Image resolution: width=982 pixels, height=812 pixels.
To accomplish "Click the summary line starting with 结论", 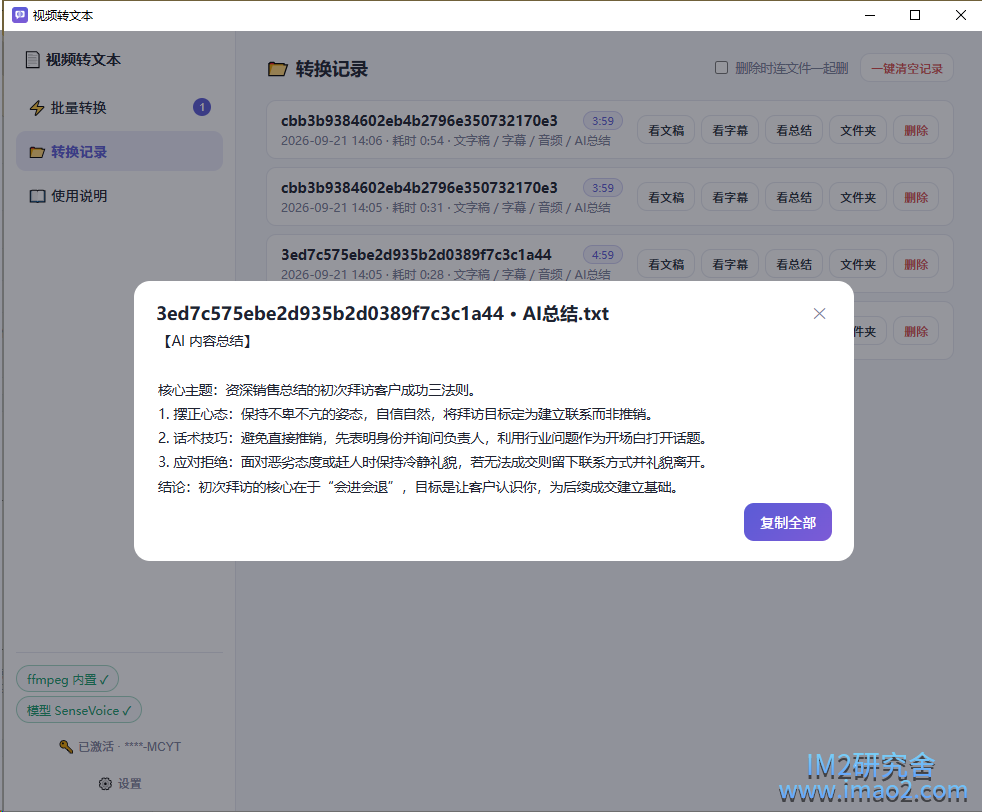I will click(419, 486).
